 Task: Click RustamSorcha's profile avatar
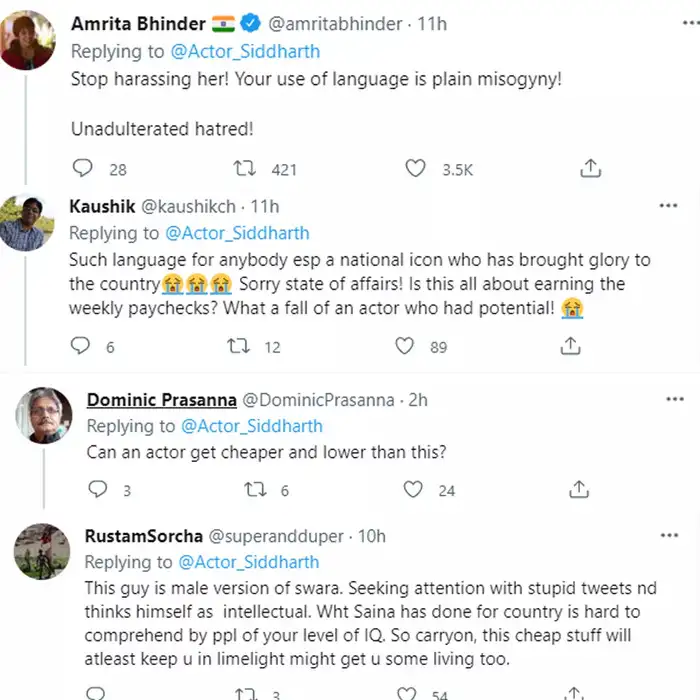click(x=41, y=551)
